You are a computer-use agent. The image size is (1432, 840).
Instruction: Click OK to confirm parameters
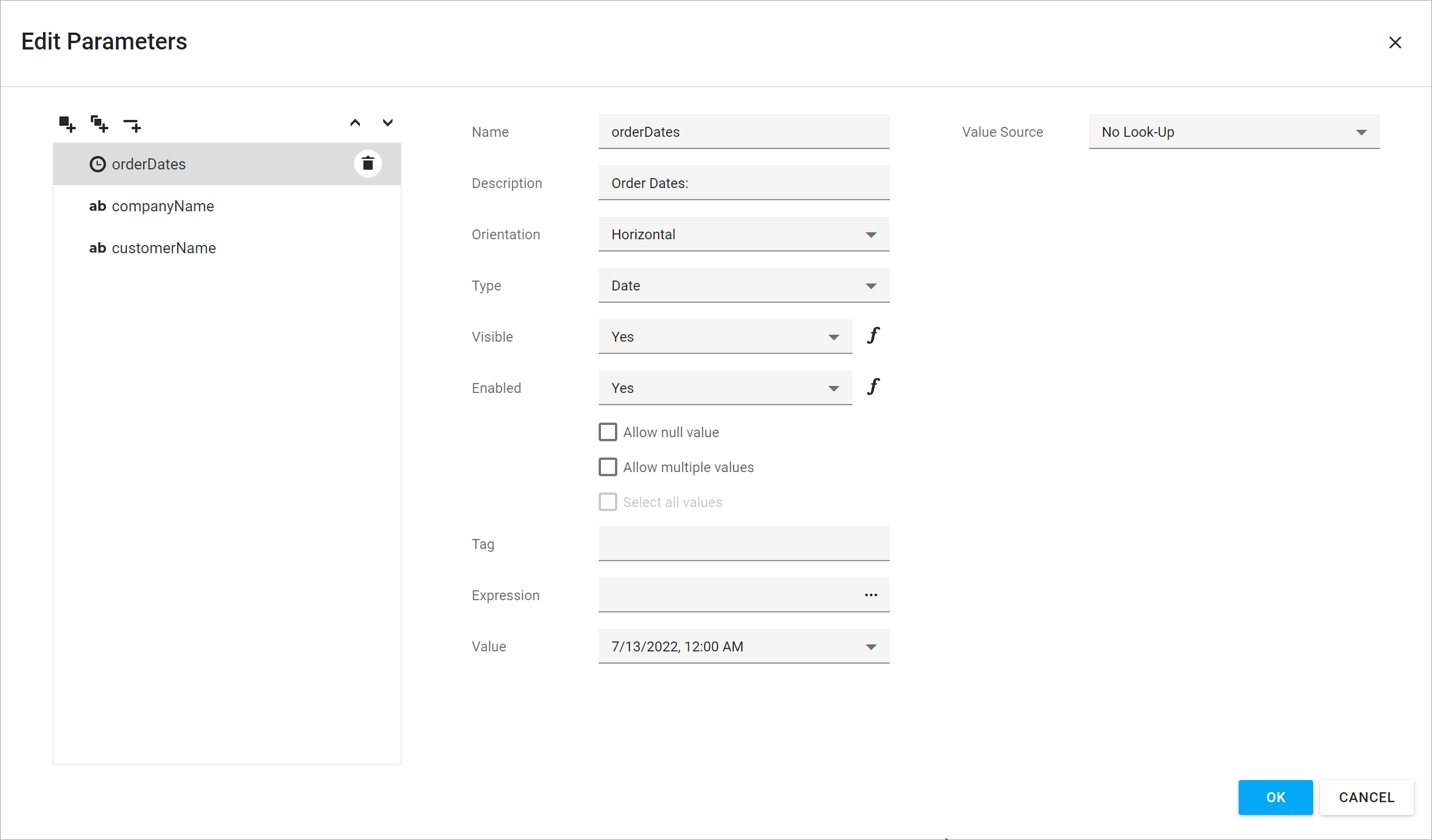1276,797
